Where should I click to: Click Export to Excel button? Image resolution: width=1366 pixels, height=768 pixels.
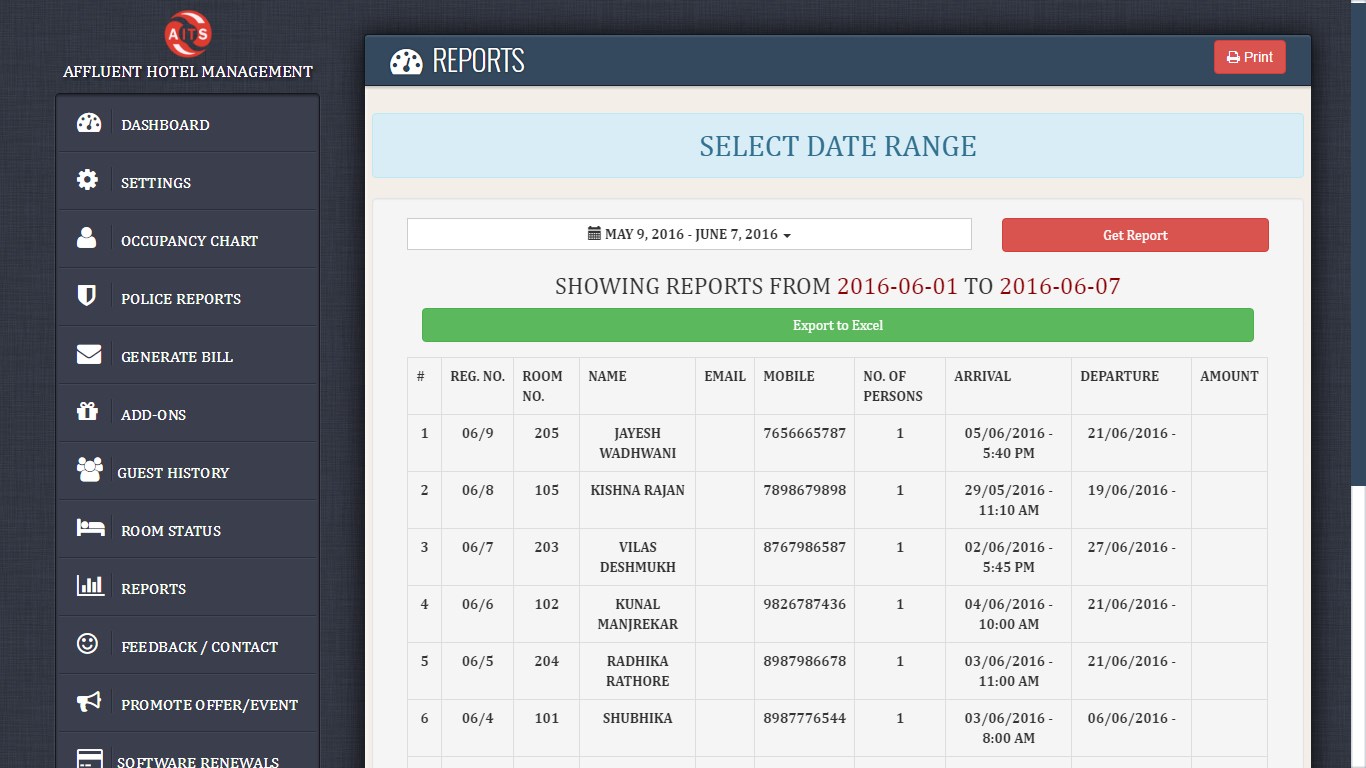click(x=838, y=325)
